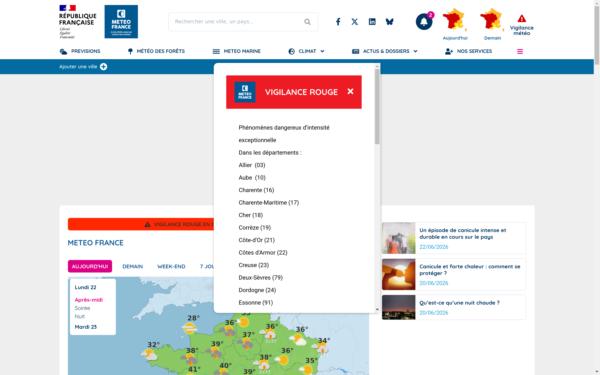Open the X (Twitter) social icon
This screenshot has width=600, height=375.
pyautogui.click(x=355, y=22)
